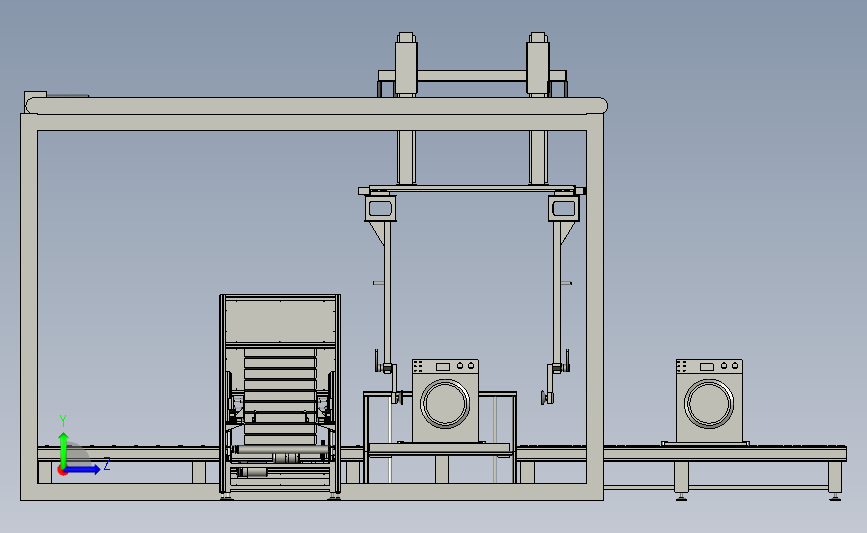Select the crossbeam joining the two lift columns
This screenshot has height=533, width=867.
[x=472, y=76]
